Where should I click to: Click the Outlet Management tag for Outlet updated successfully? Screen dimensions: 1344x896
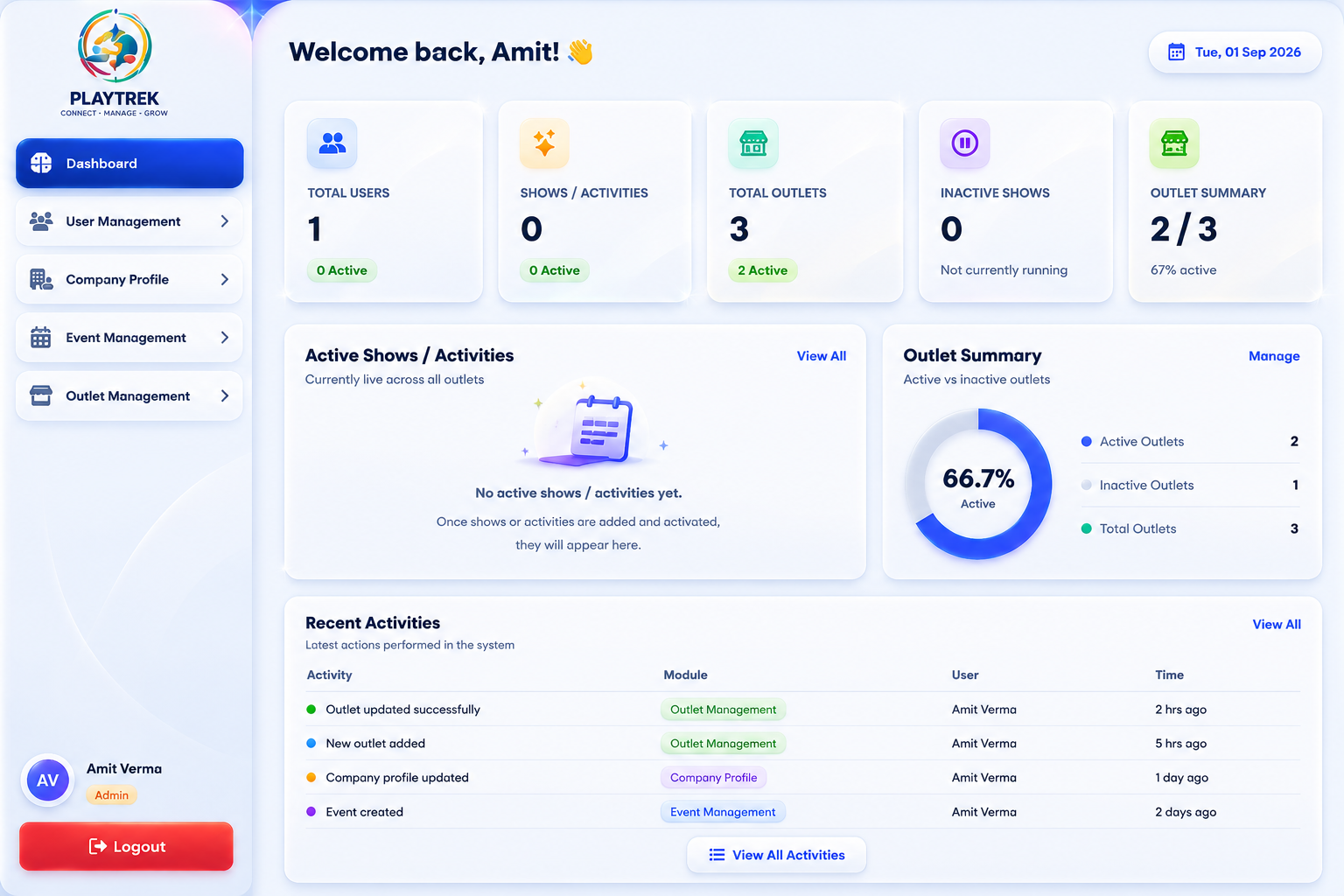(723, 710)
